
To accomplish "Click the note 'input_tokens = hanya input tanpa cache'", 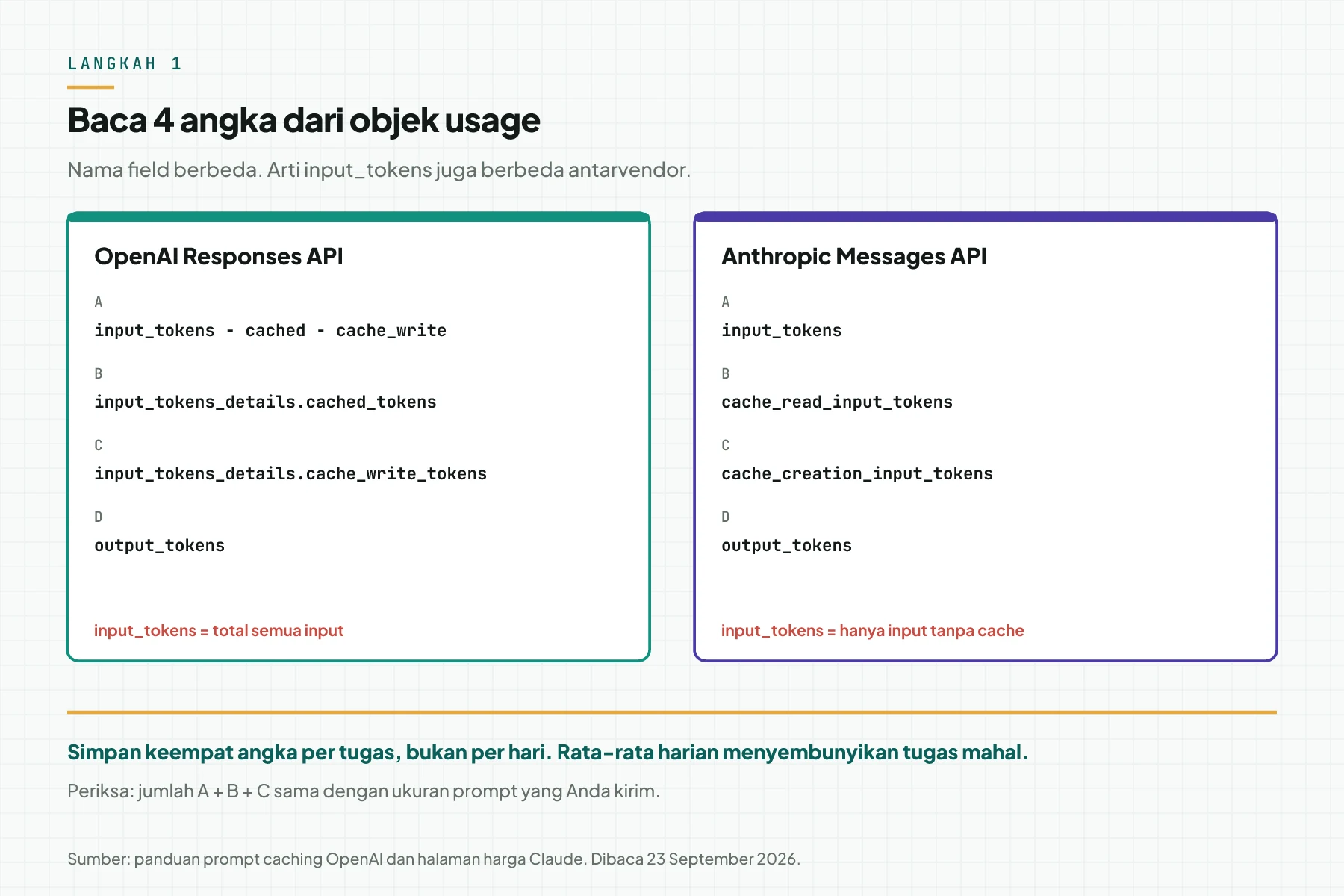I will tap(872, 631).
